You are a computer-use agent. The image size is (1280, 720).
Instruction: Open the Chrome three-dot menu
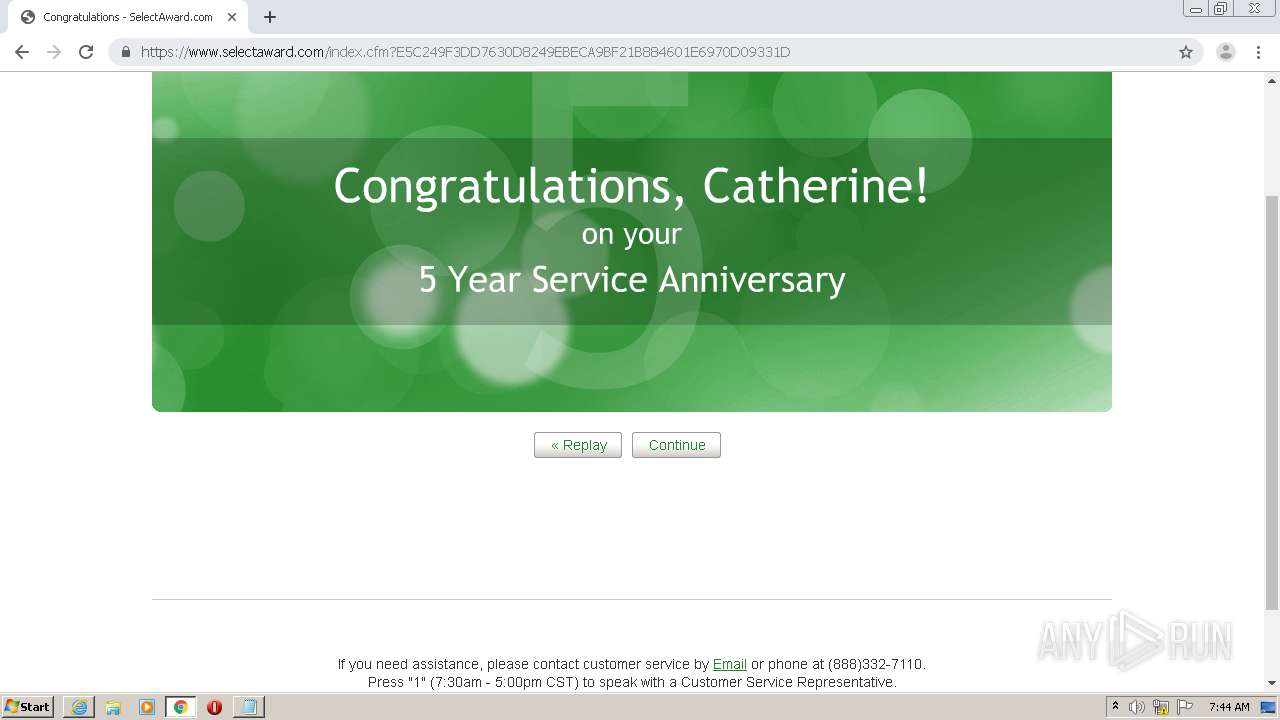pyautogui.click(x=1258, y=52)
